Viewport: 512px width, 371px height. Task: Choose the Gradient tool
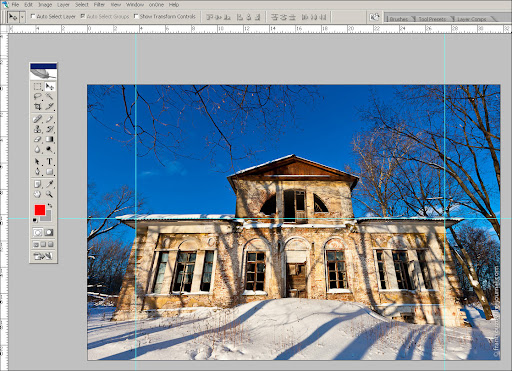(49, 139)
